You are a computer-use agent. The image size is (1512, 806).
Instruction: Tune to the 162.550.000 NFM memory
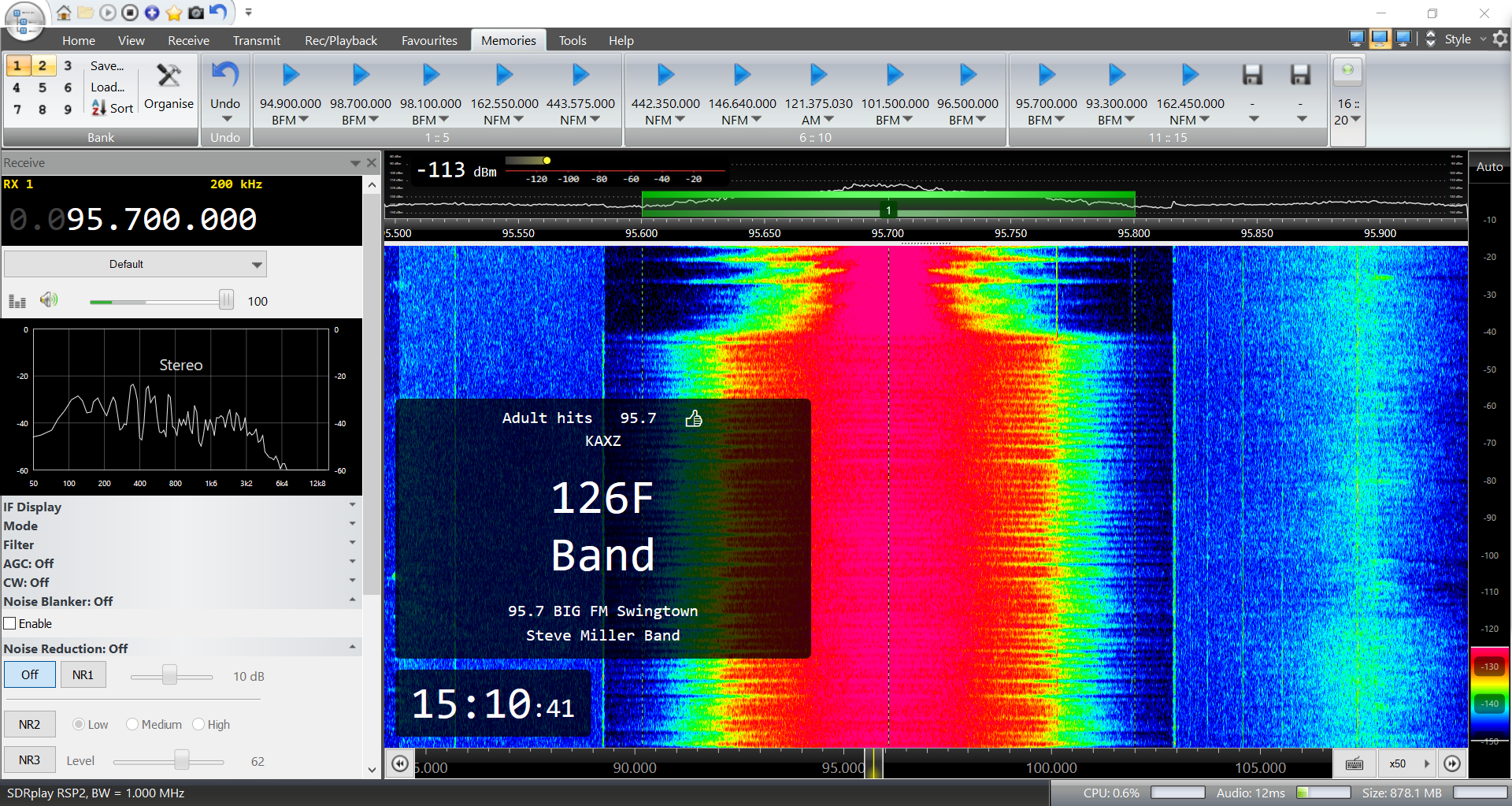click(x=504, y=76)
